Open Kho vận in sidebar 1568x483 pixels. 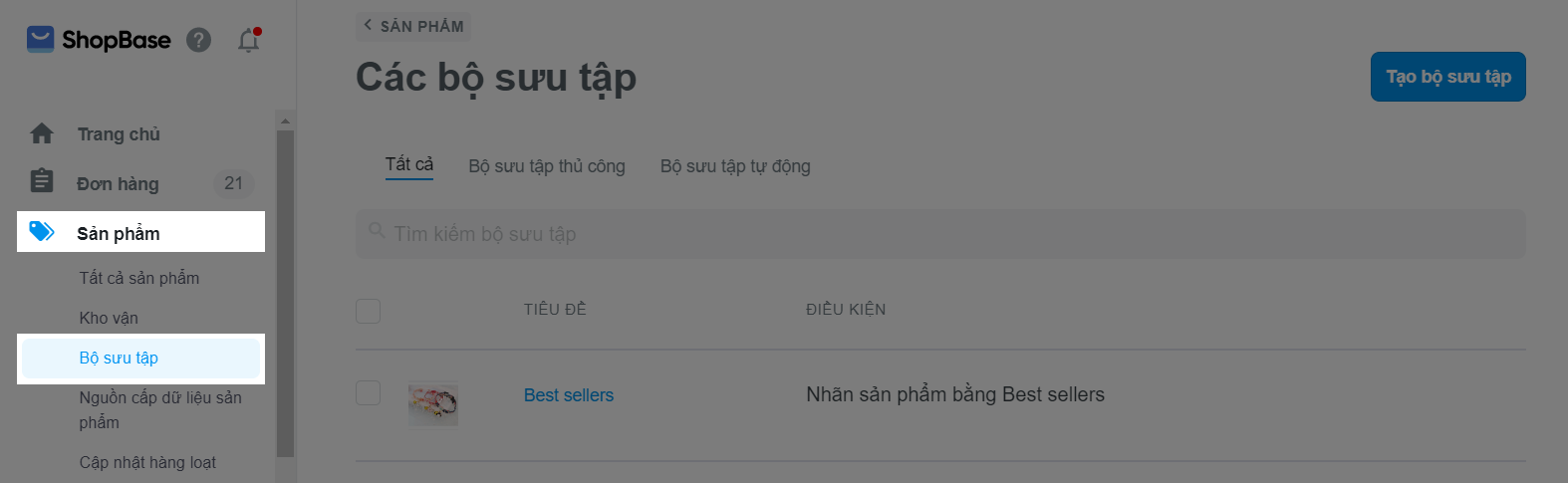point(109,318)
